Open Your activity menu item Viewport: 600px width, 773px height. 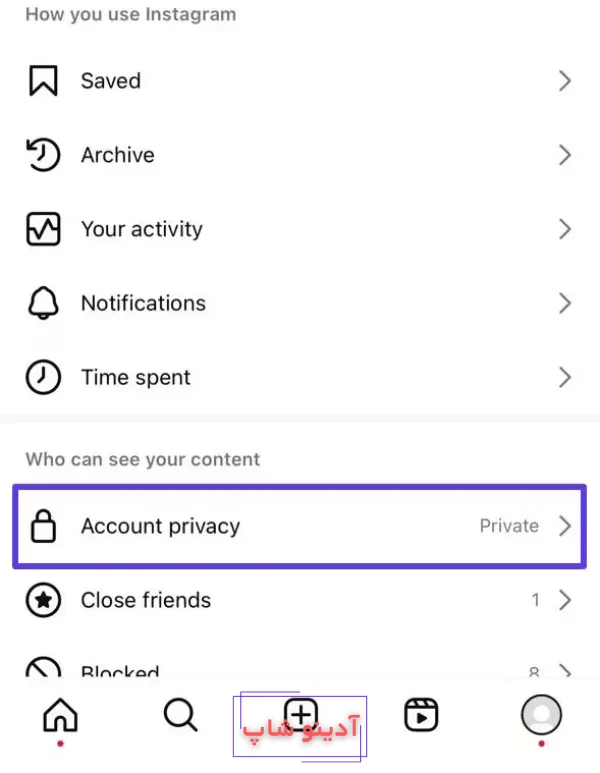tap(142, 229)
